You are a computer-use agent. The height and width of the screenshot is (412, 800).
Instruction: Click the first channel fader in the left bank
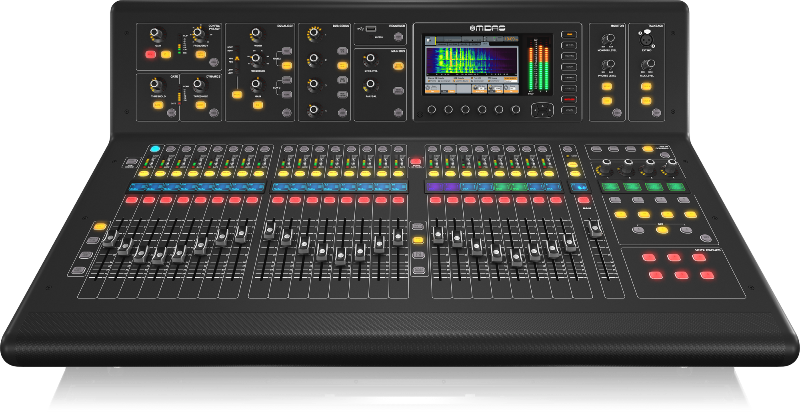coord(110,239)
